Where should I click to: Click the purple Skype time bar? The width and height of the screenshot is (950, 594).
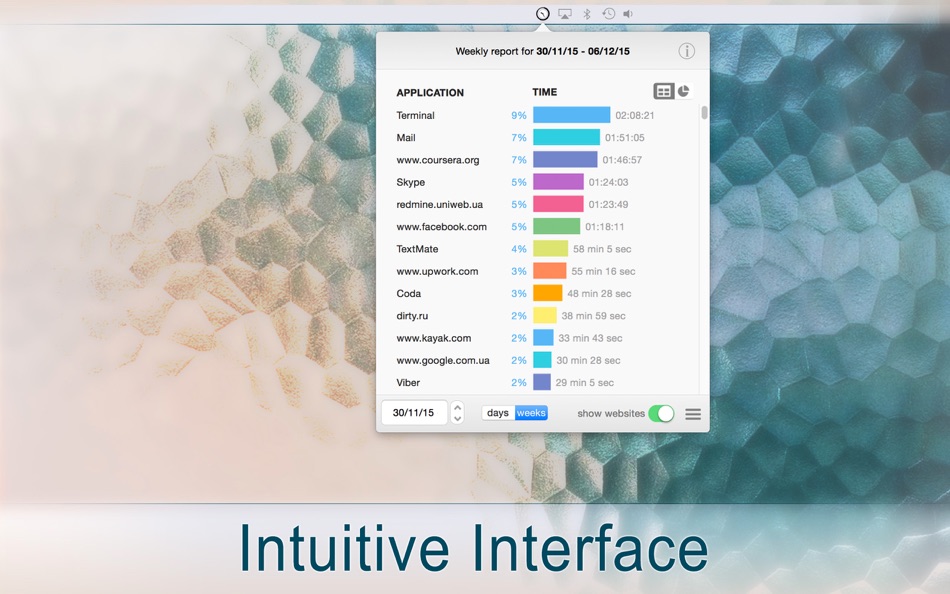(558, 182)
